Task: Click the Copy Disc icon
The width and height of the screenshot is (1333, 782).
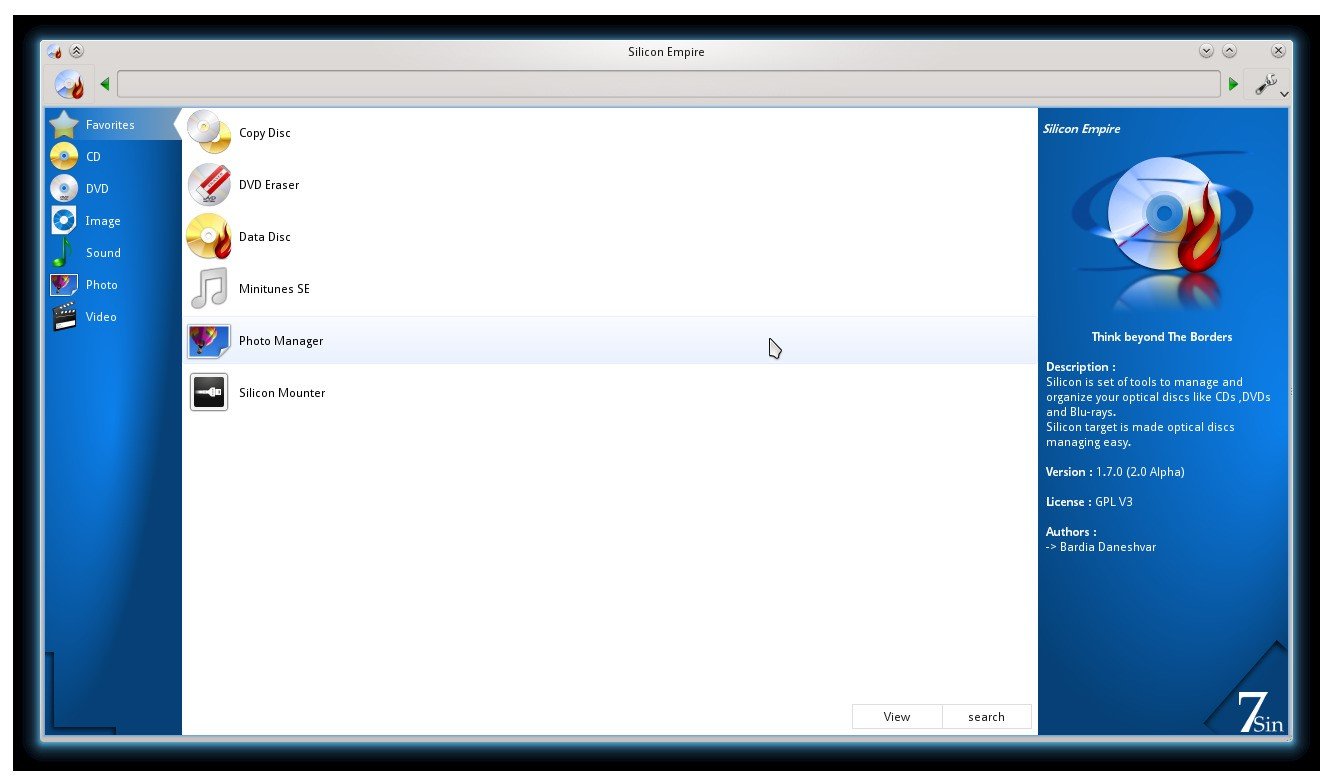Action: pyautogui.click(x=209, y=133)
